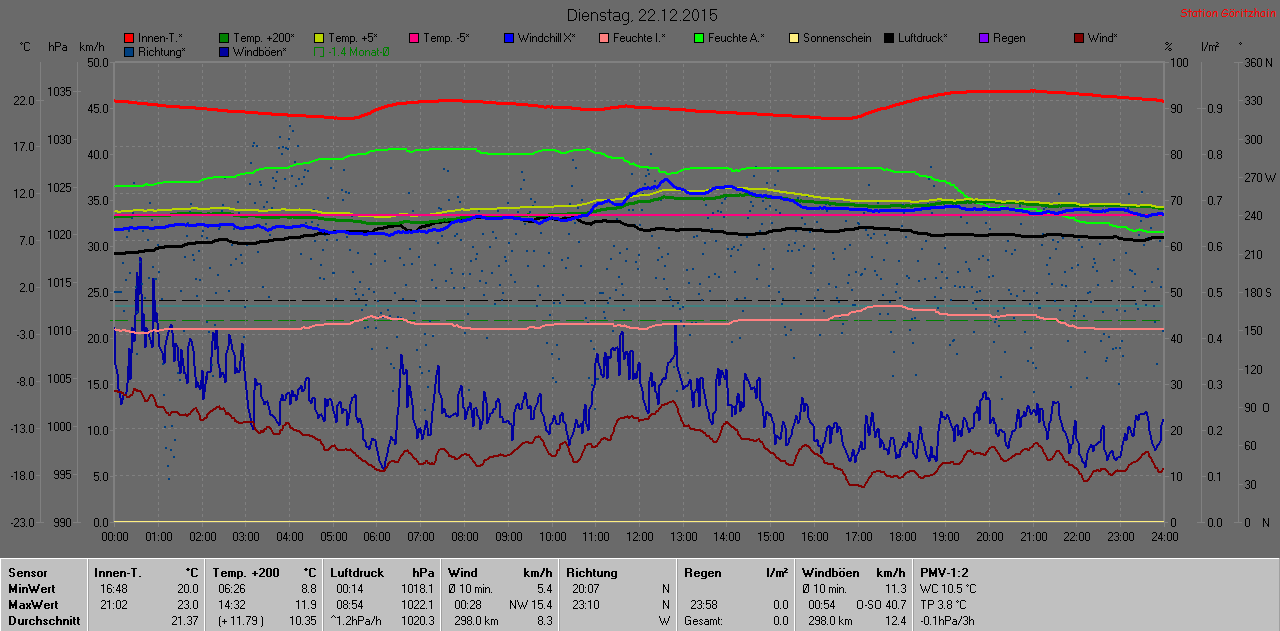
Task: Click the gust maximum 'O-SO 40.7'
Action: click(880, 605)
